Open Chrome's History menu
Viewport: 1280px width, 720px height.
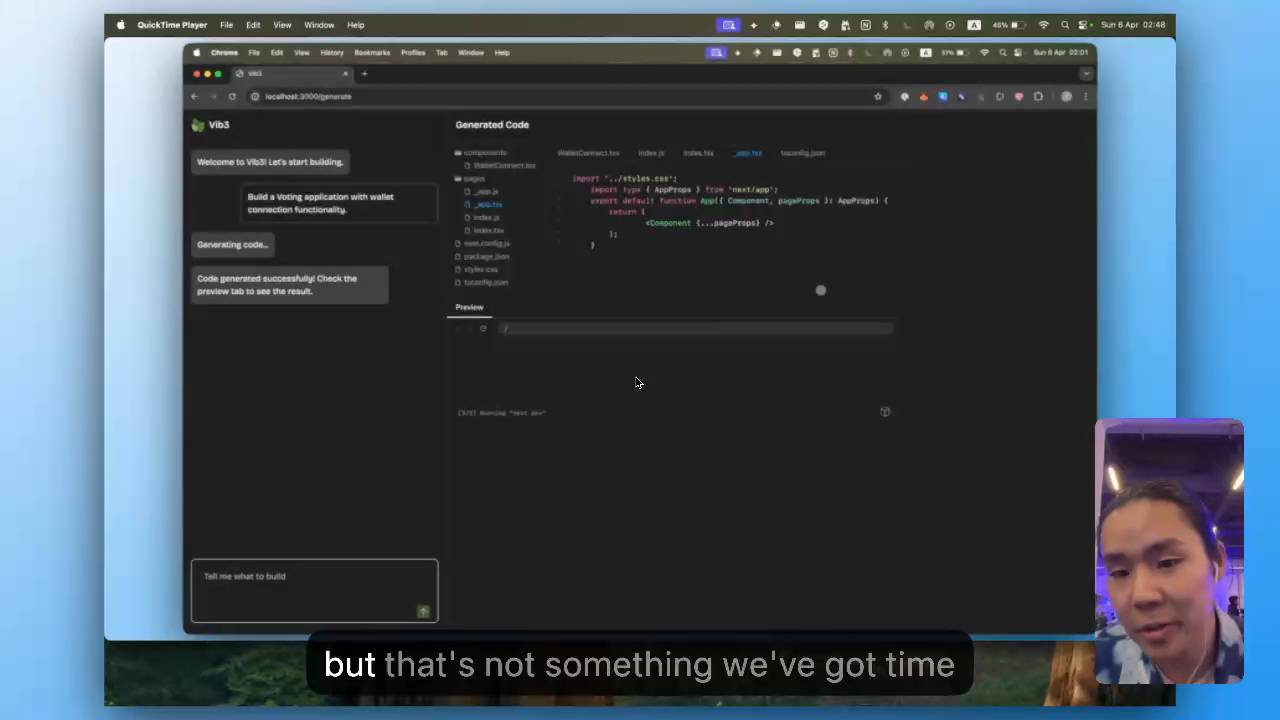coord(332,53)
